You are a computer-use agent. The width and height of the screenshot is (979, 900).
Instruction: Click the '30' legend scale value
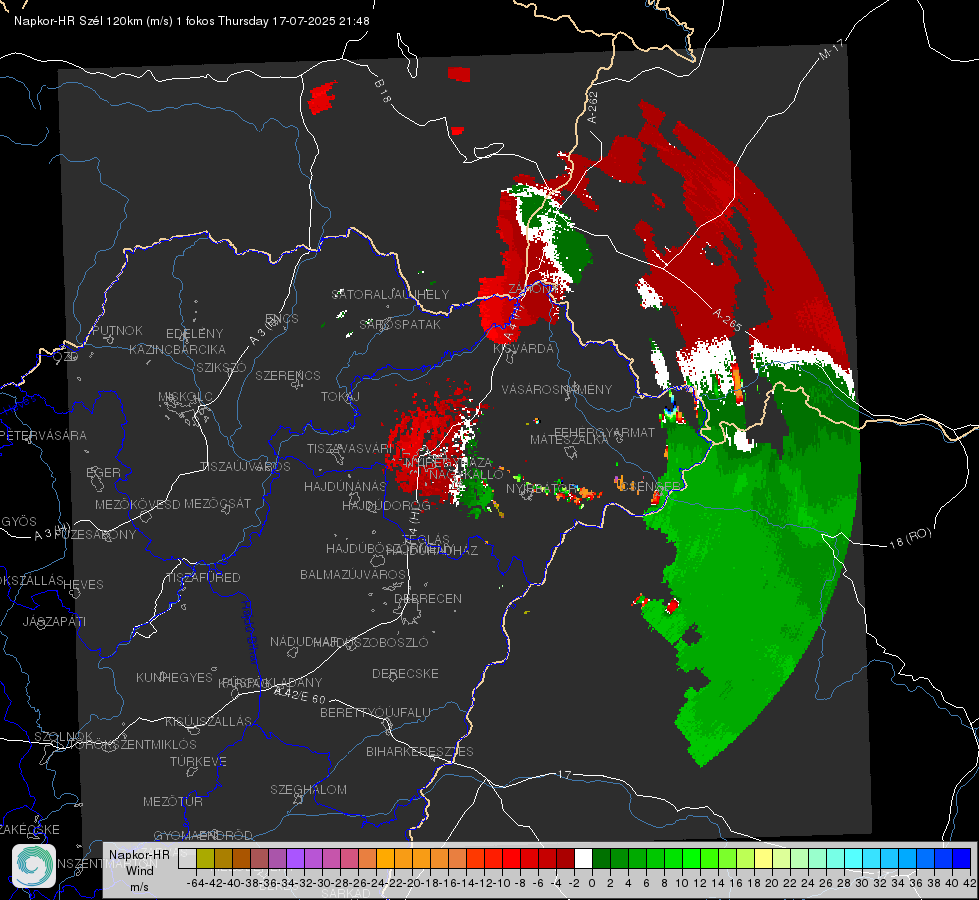click(x=862, y=883)
